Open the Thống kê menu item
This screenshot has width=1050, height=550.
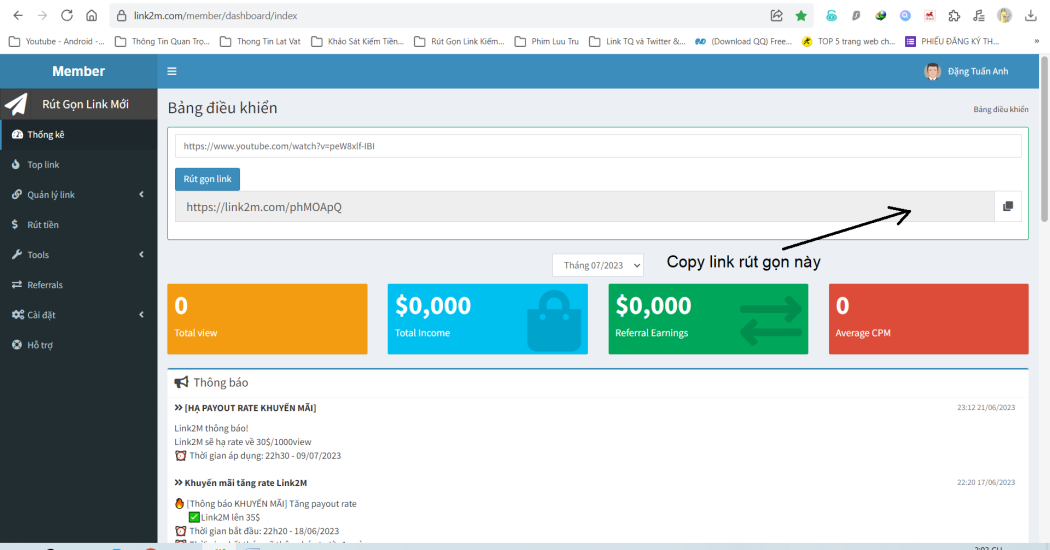coord(79,134)
